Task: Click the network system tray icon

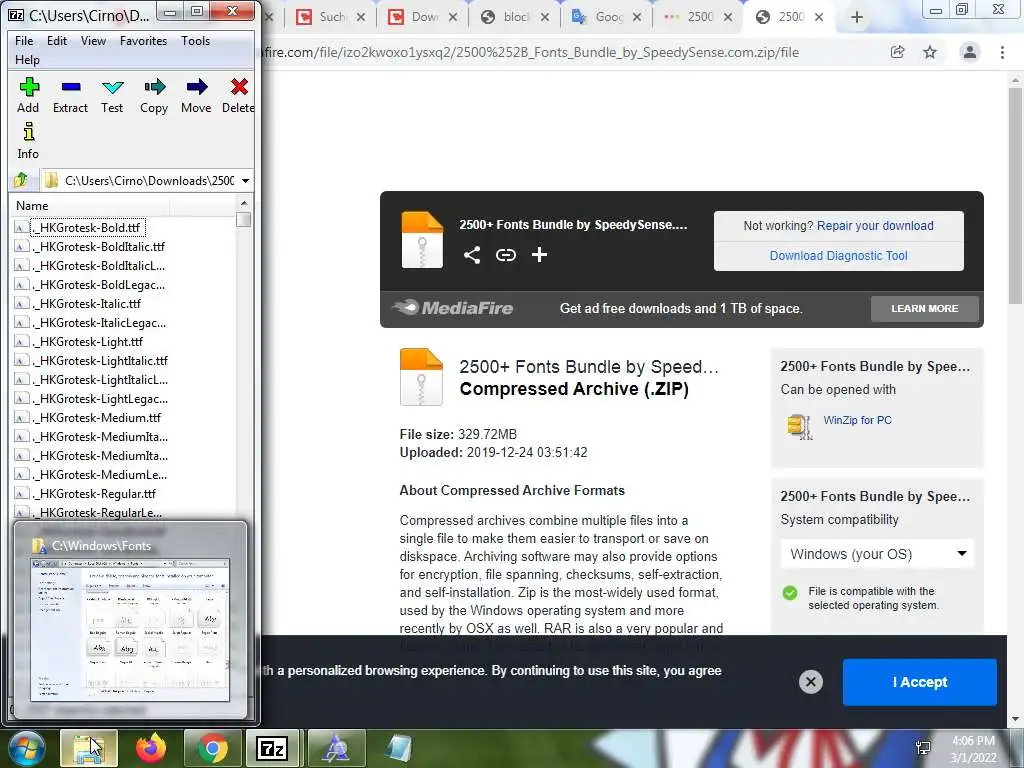Action: [x=923, y=748]
